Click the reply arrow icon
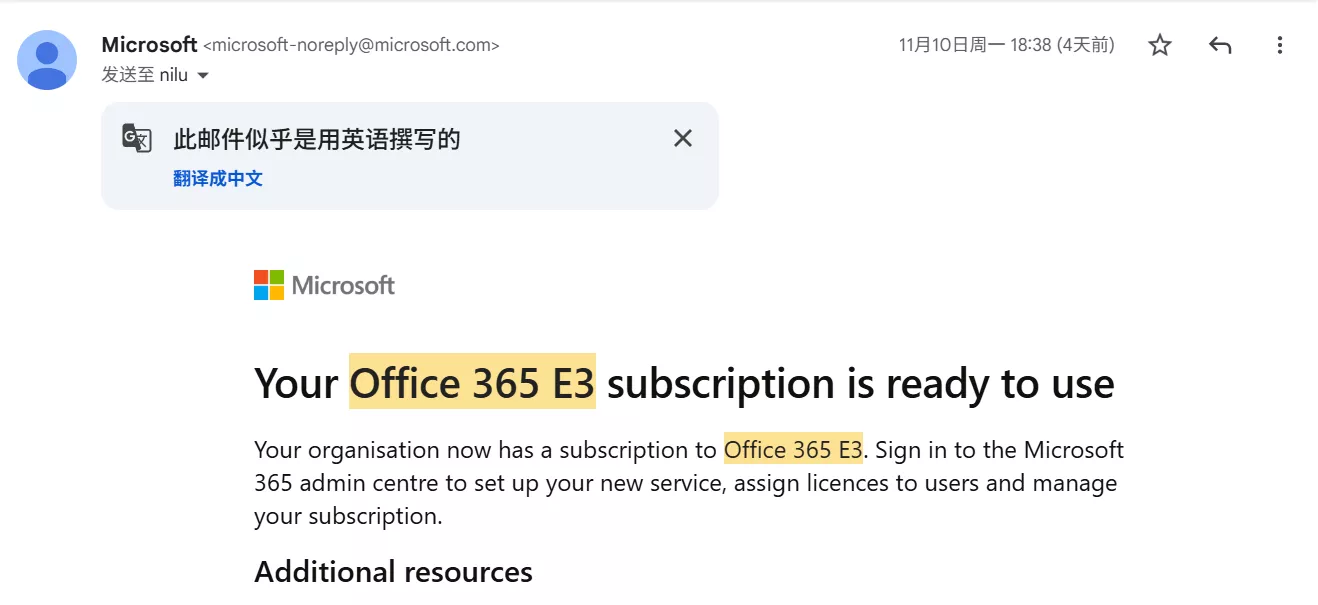1318x605 pixels. click(1219, 45)
